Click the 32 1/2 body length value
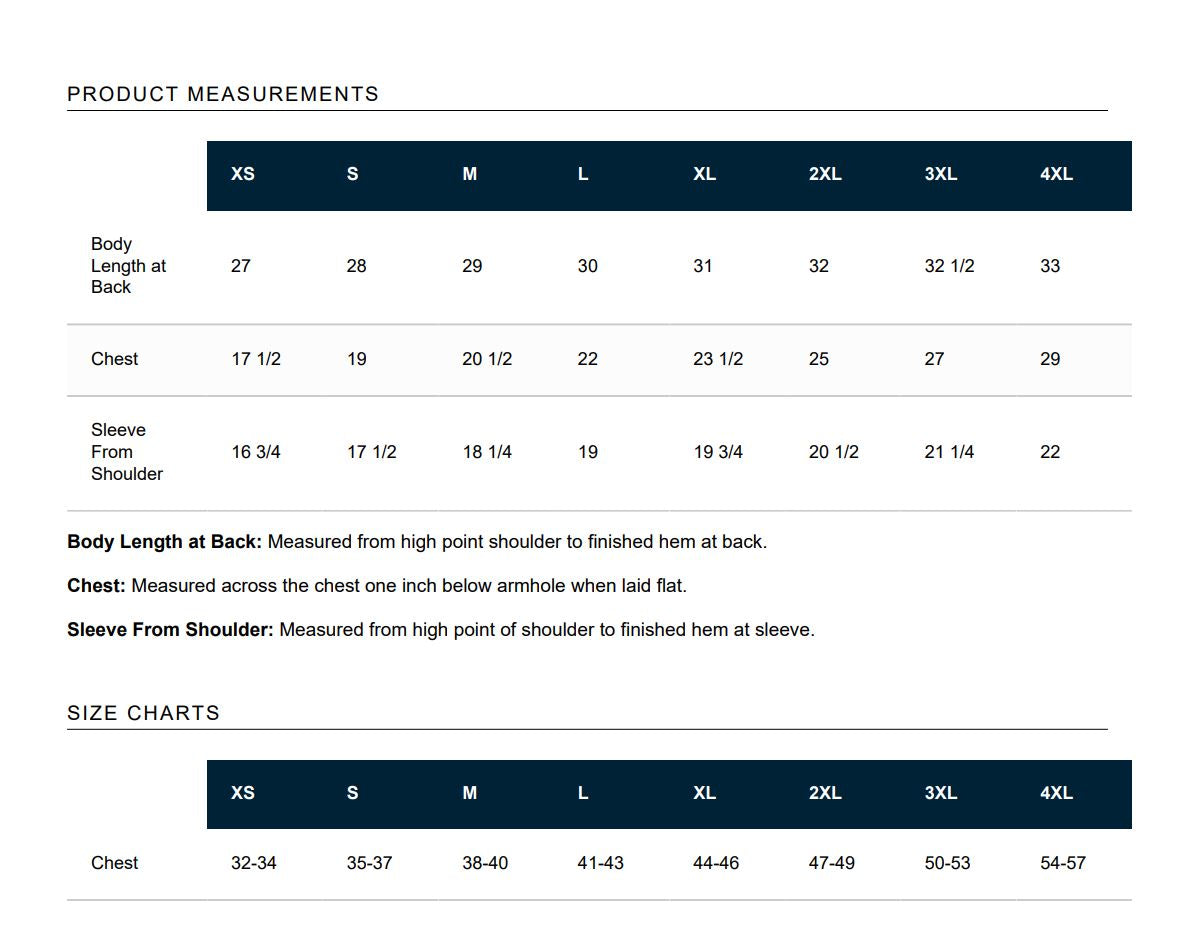This screenshot has width=1198, height=930. (x=949, y=266)
